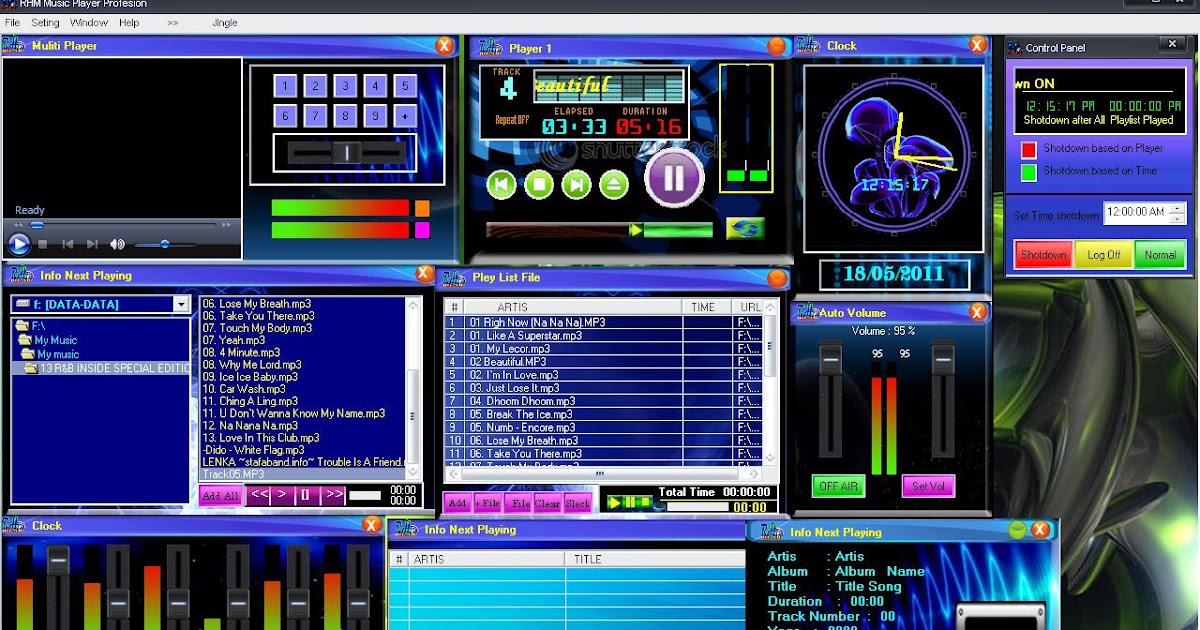1200x630 pixels.
Task: Select '-Dido - White Flag.mp3' file
Action: point(253,450)
